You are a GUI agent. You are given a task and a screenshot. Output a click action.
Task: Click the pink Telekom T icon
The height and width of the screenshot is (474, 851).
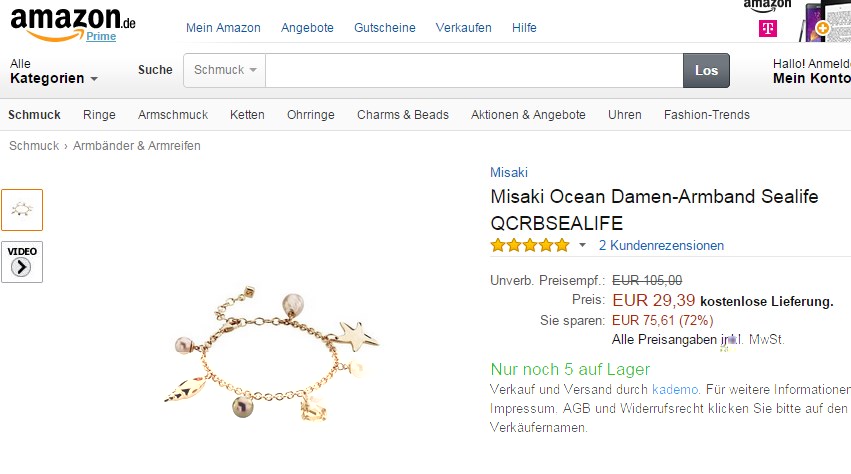pyautogui.click(x=767, y=28)
